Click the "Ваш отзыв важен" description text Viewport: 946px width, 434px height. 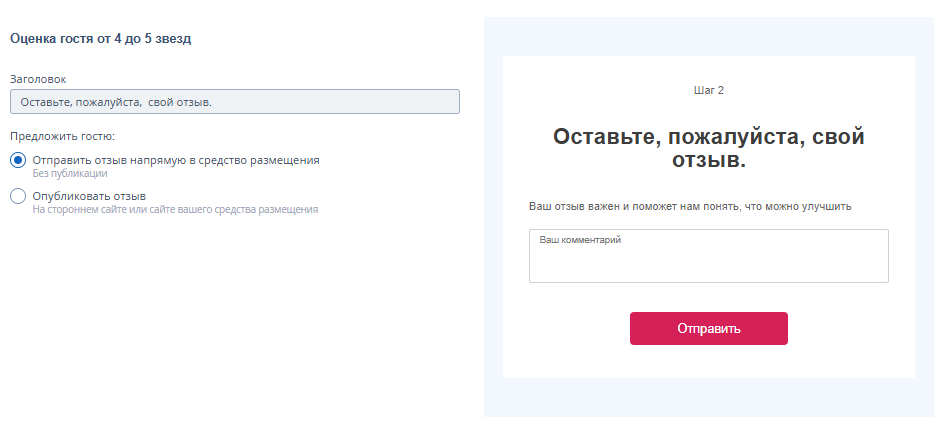pyautogui.click(x=689, y=206)
